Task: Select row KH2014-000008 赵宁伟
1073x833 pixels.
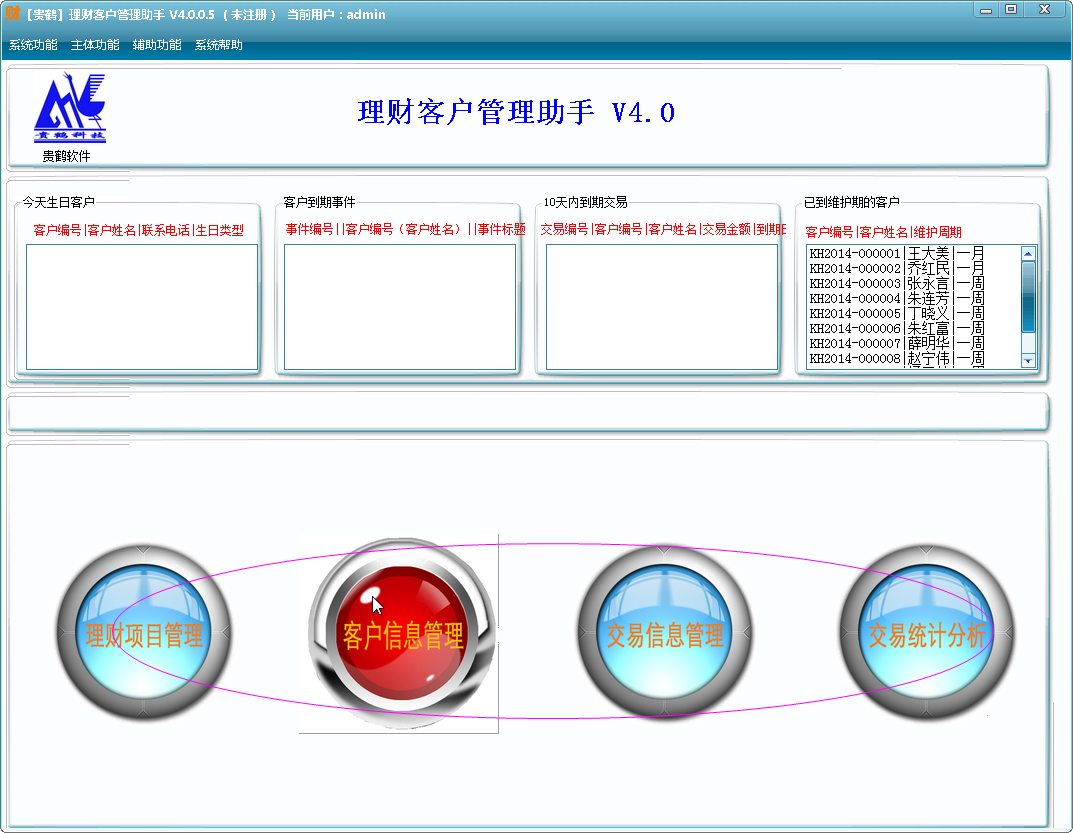Action: pyautogui.click(x=914, y=359)
